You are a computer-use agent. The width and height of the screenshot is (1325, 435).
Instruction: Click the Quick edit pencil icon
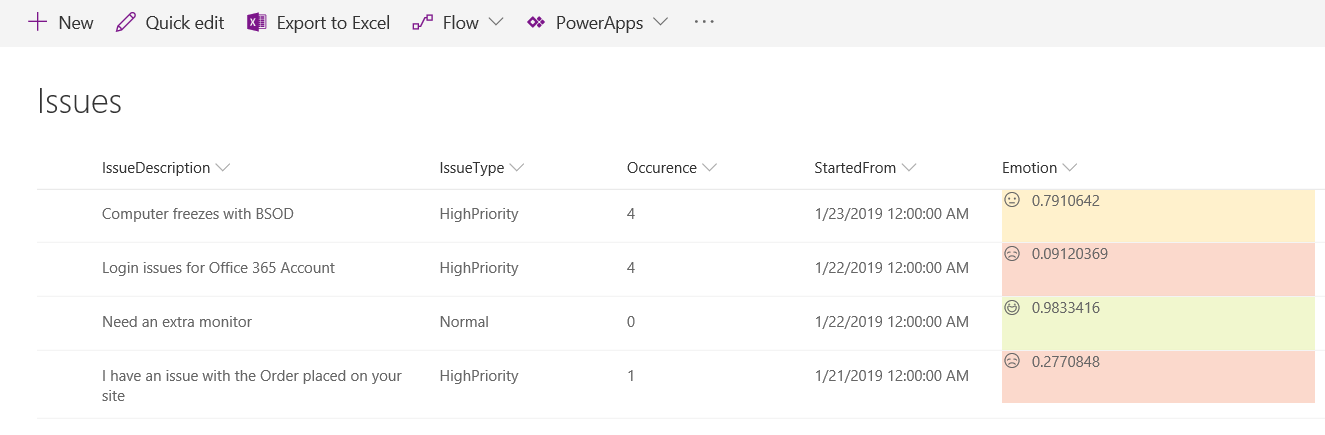125,22
